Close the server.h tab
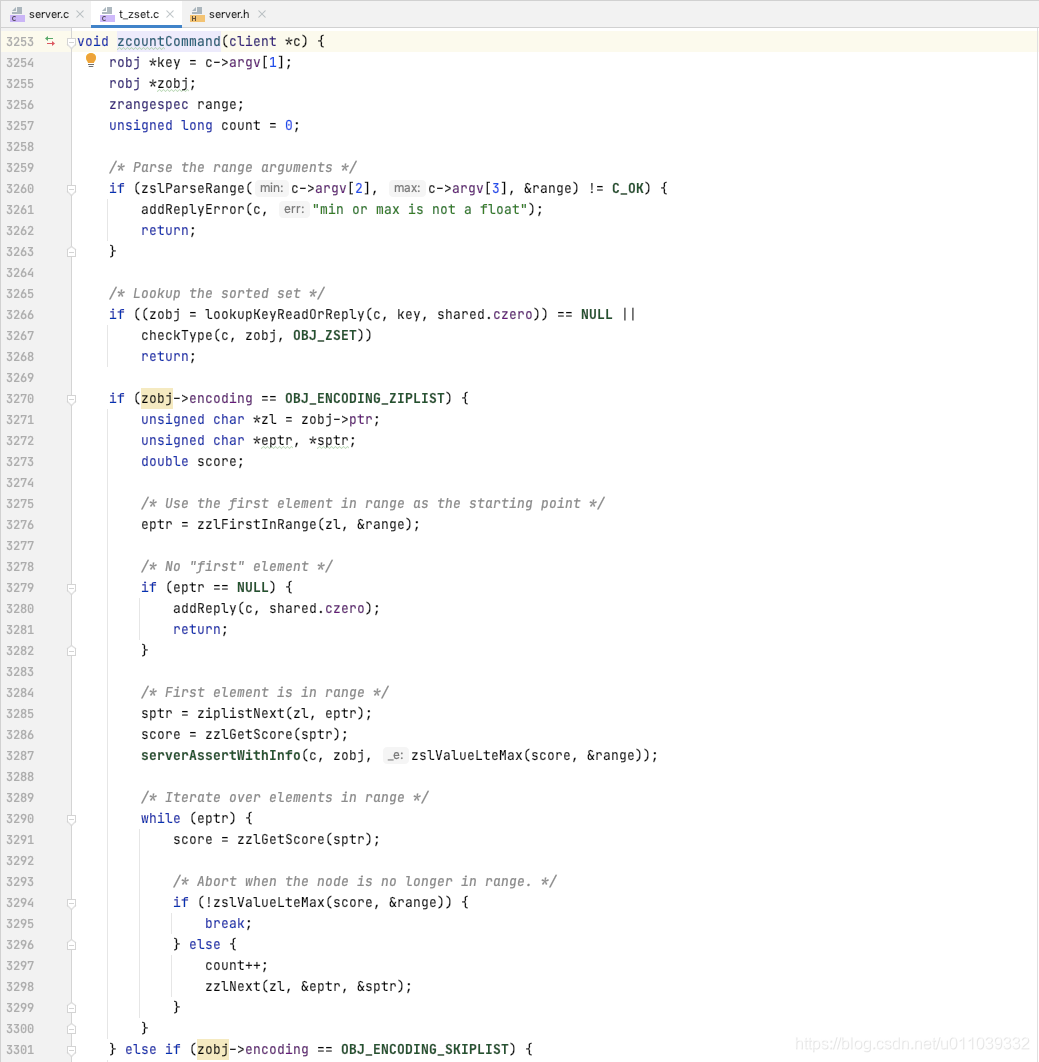The width and height of the screenshot is (1039, 1062). pos(262,14)
